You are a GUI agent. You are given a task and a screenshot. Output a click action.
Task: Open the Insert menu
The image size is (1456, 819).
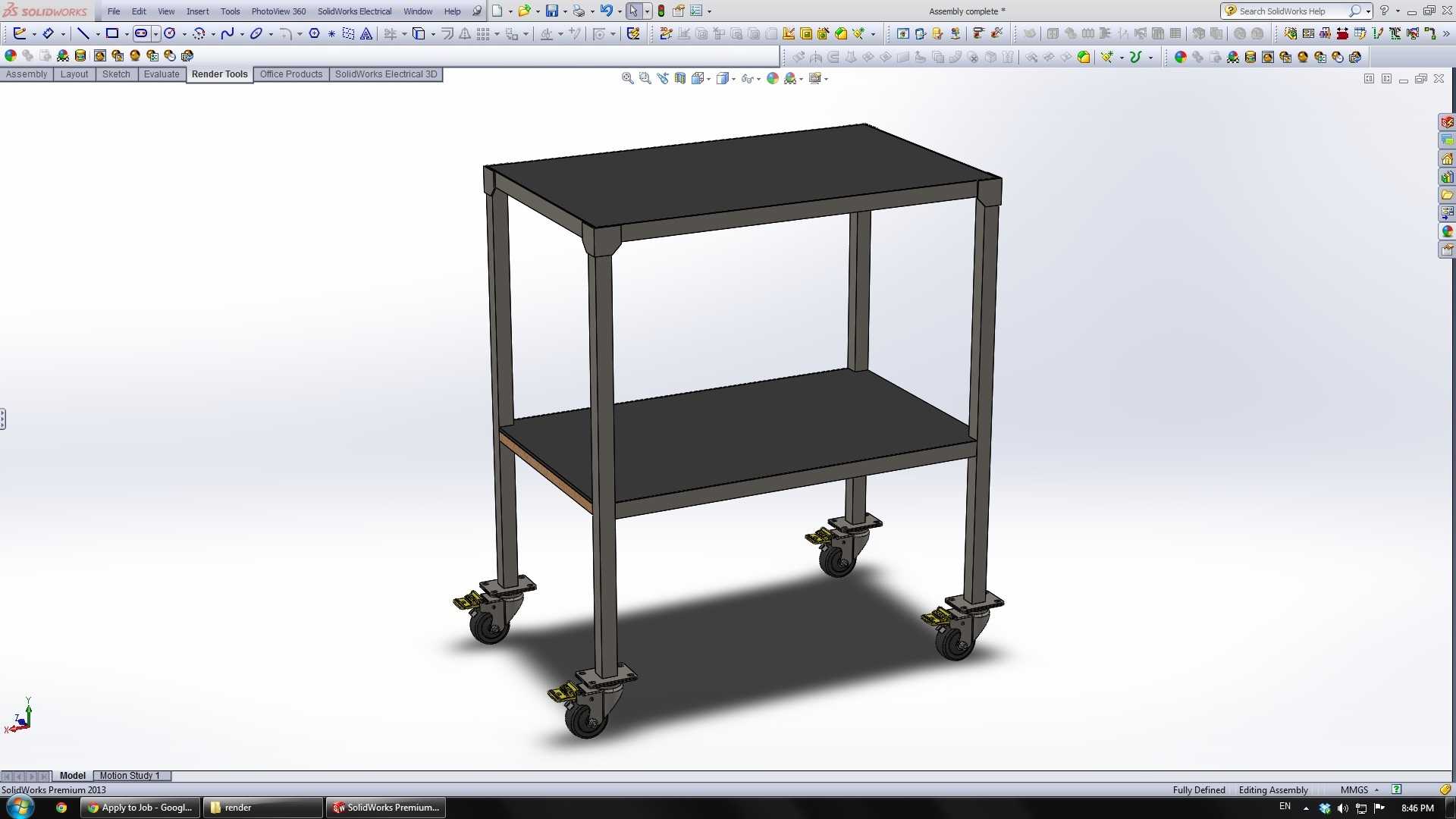(x=198, y=11)
